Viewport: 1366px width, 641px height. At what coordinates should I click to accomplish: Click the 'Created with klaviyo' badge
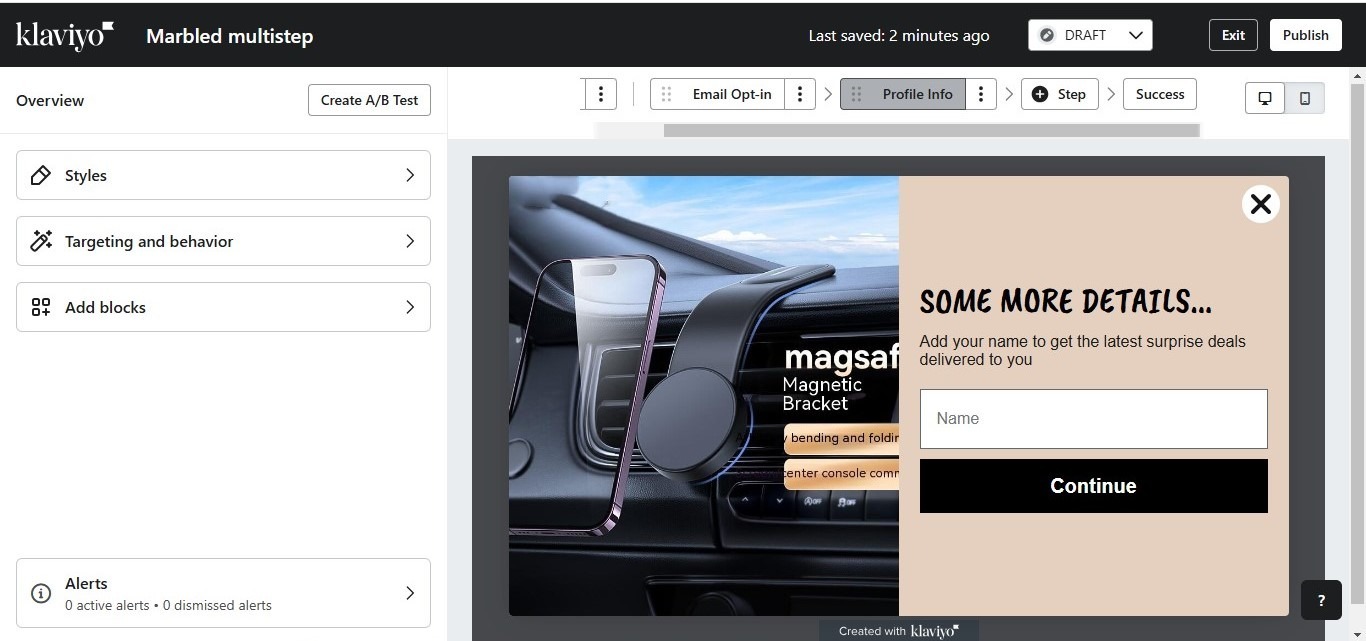coord(899,631)
